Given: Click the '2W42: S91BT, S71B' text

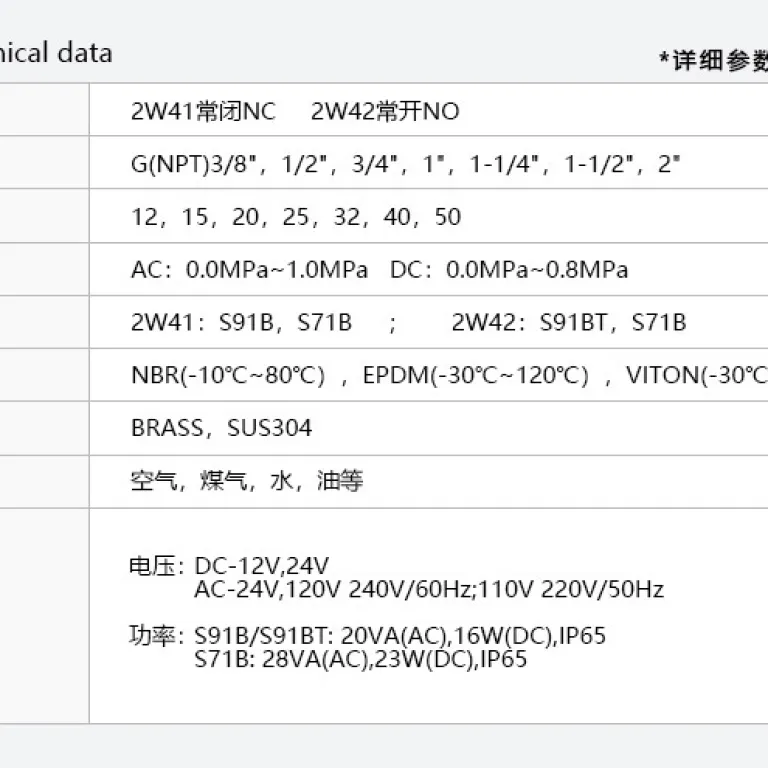Looking at the screenshot, I should 569,322.
